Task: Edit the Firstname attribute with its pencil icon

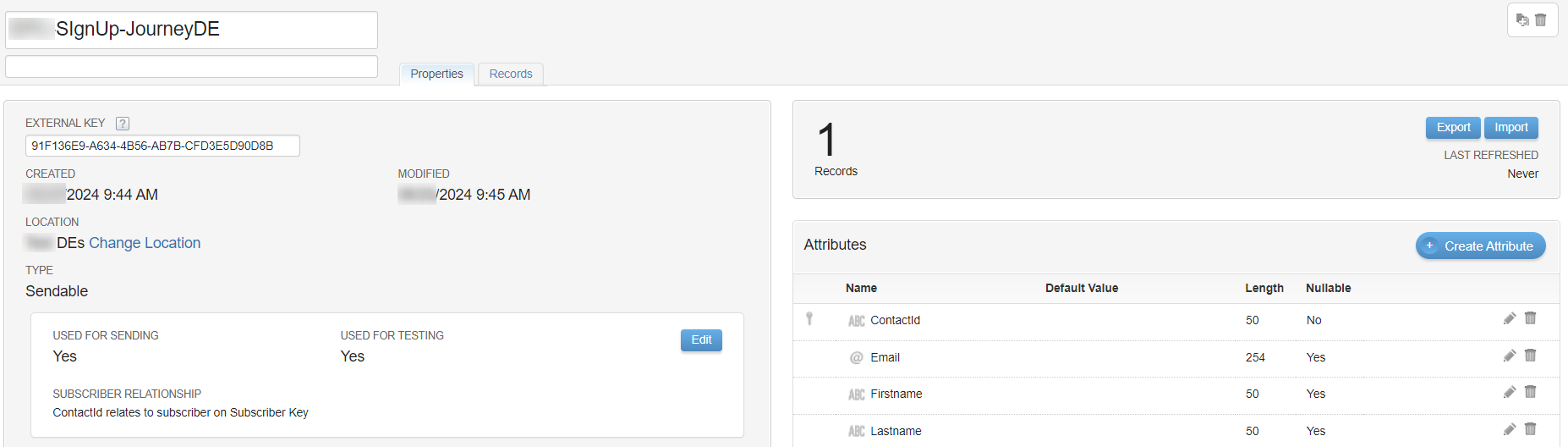Action: tap(1510, 392)
